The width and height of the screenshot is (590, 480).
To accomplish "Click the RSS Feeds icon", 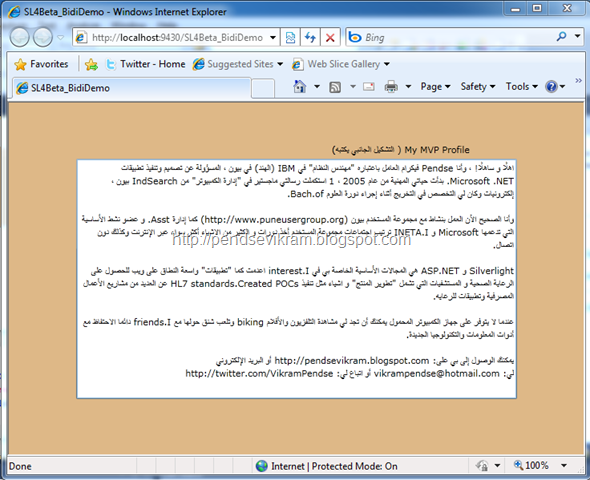I will [335, 87].
